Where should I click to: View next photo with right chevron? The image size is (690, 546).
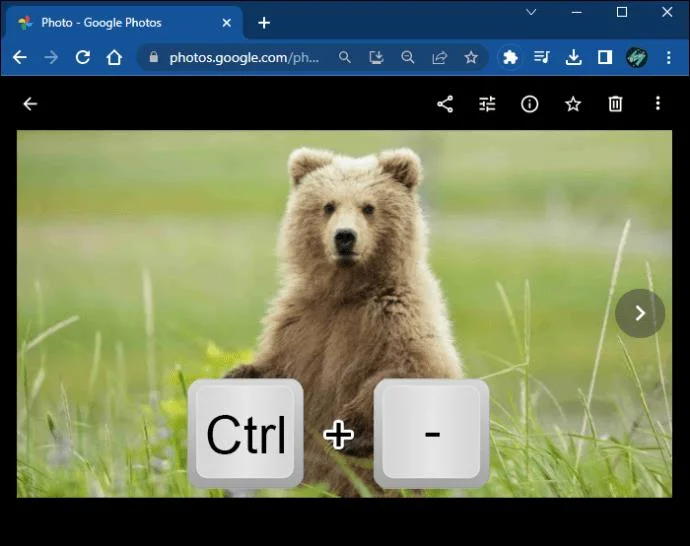pos(640,313)
